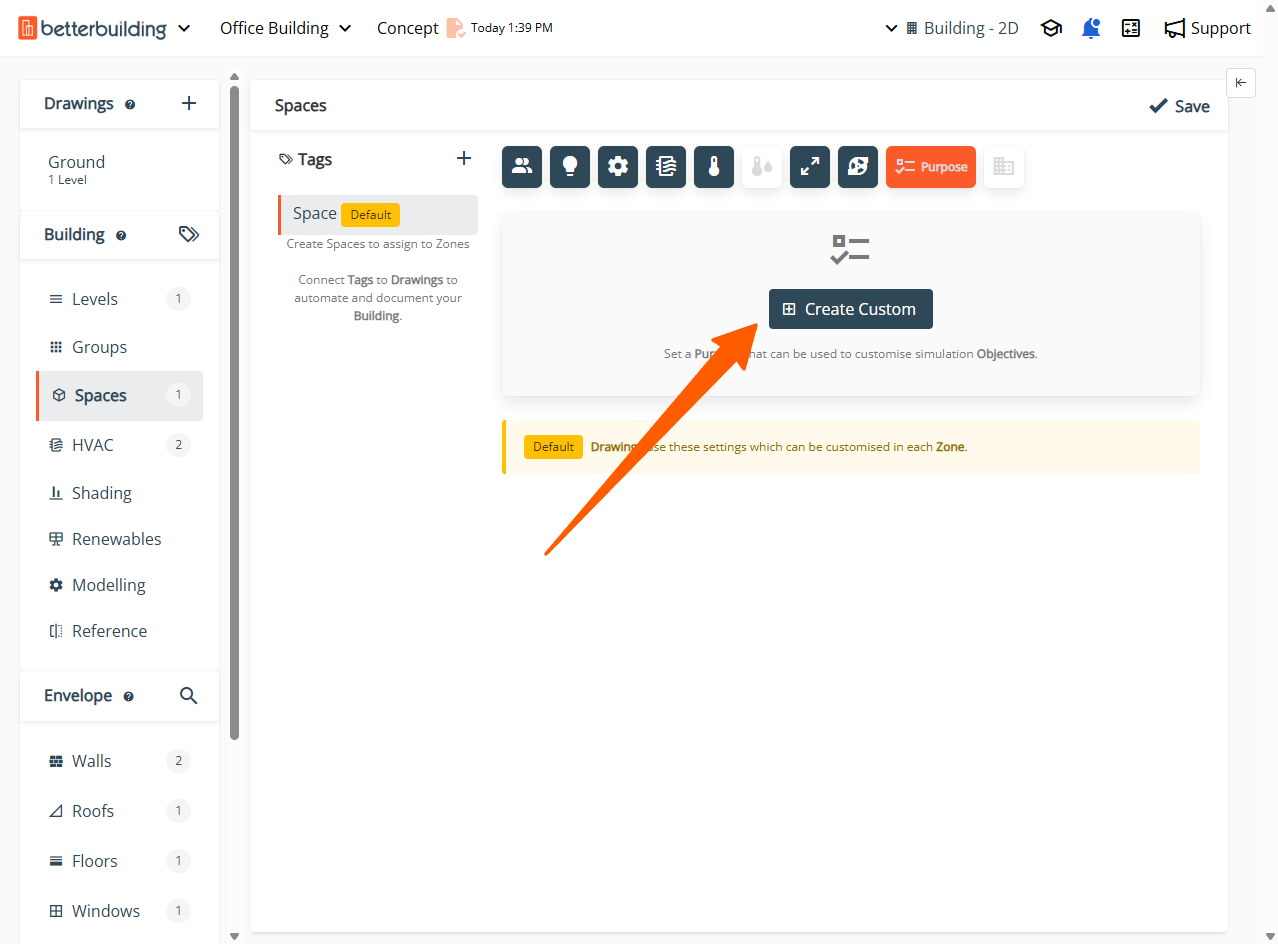Add a new tag with plus
1278x944 pixels.
pos(464,159)
